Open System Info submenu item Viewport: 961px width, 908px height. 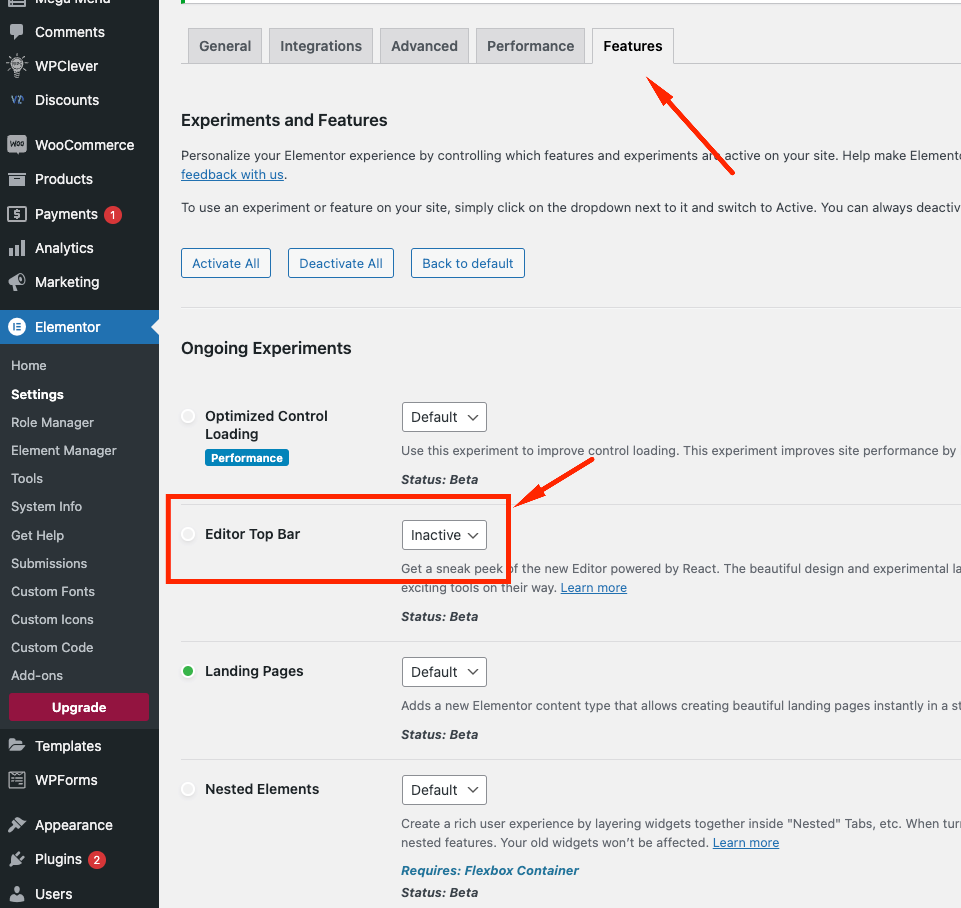pyautogui.click(x=47, y=507)
